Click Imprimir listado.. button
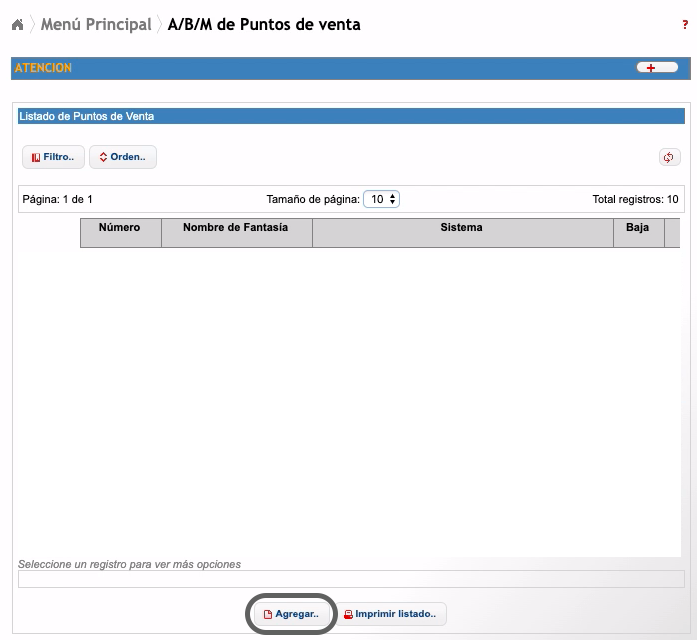Image resolution: width=697 pixels, height=640 pixels. (x=390, y=614)
